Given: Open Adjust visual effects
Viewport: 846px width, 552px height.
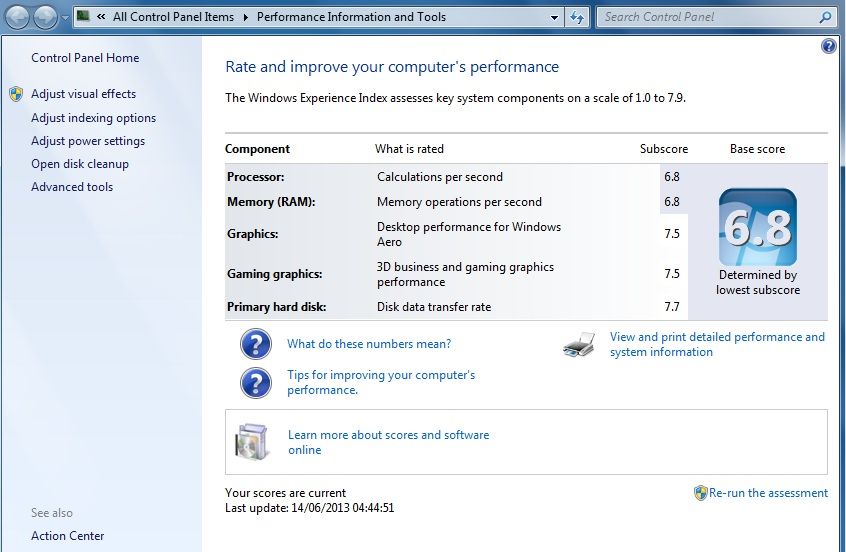Looking at the screenshot, I should 83,94.
